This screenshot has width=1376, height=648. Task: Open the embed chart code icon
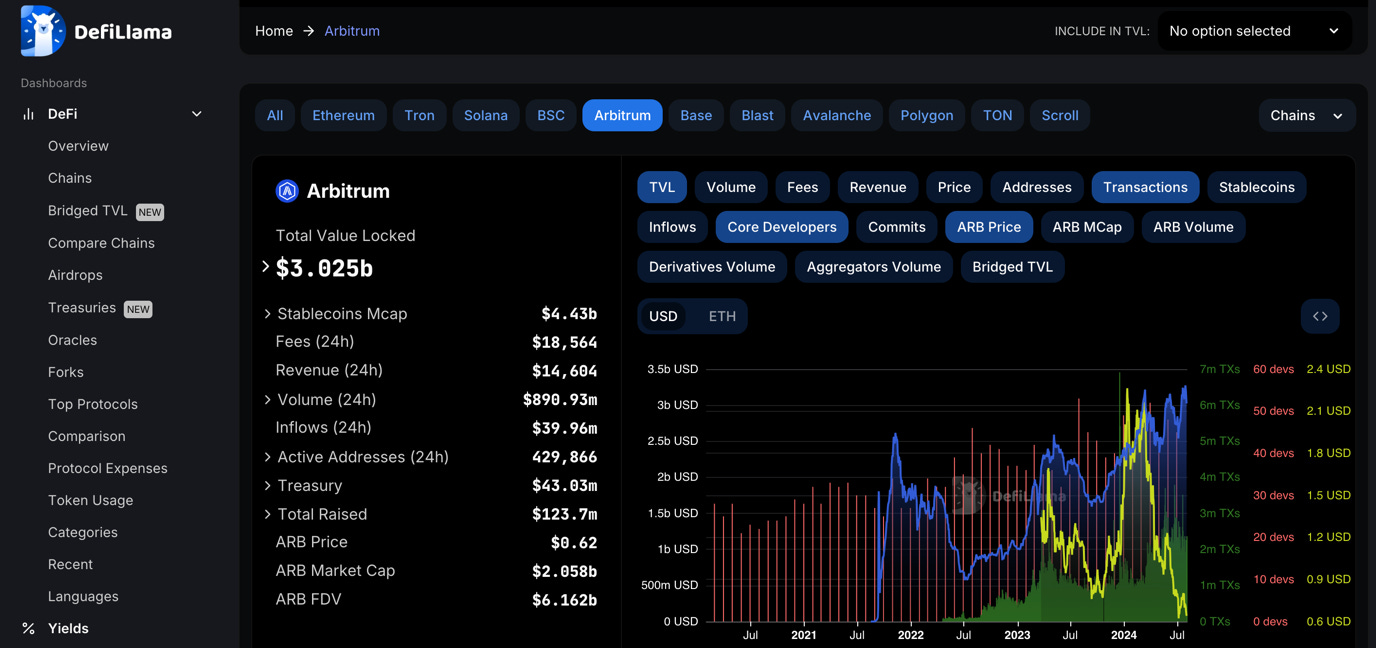[1320, 316]
